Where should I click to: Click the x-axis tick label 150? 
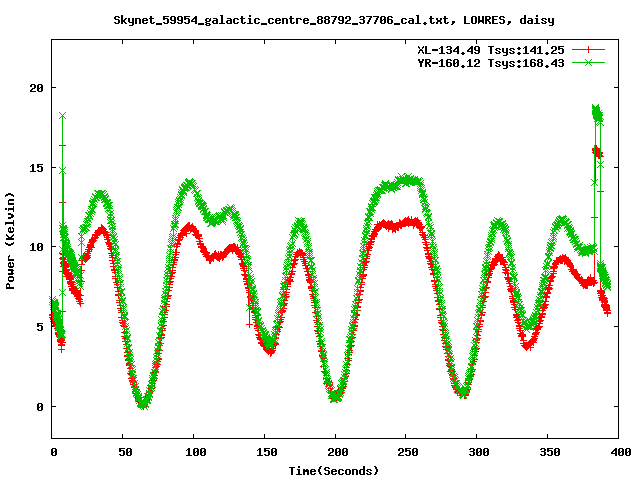pos(267,452)
